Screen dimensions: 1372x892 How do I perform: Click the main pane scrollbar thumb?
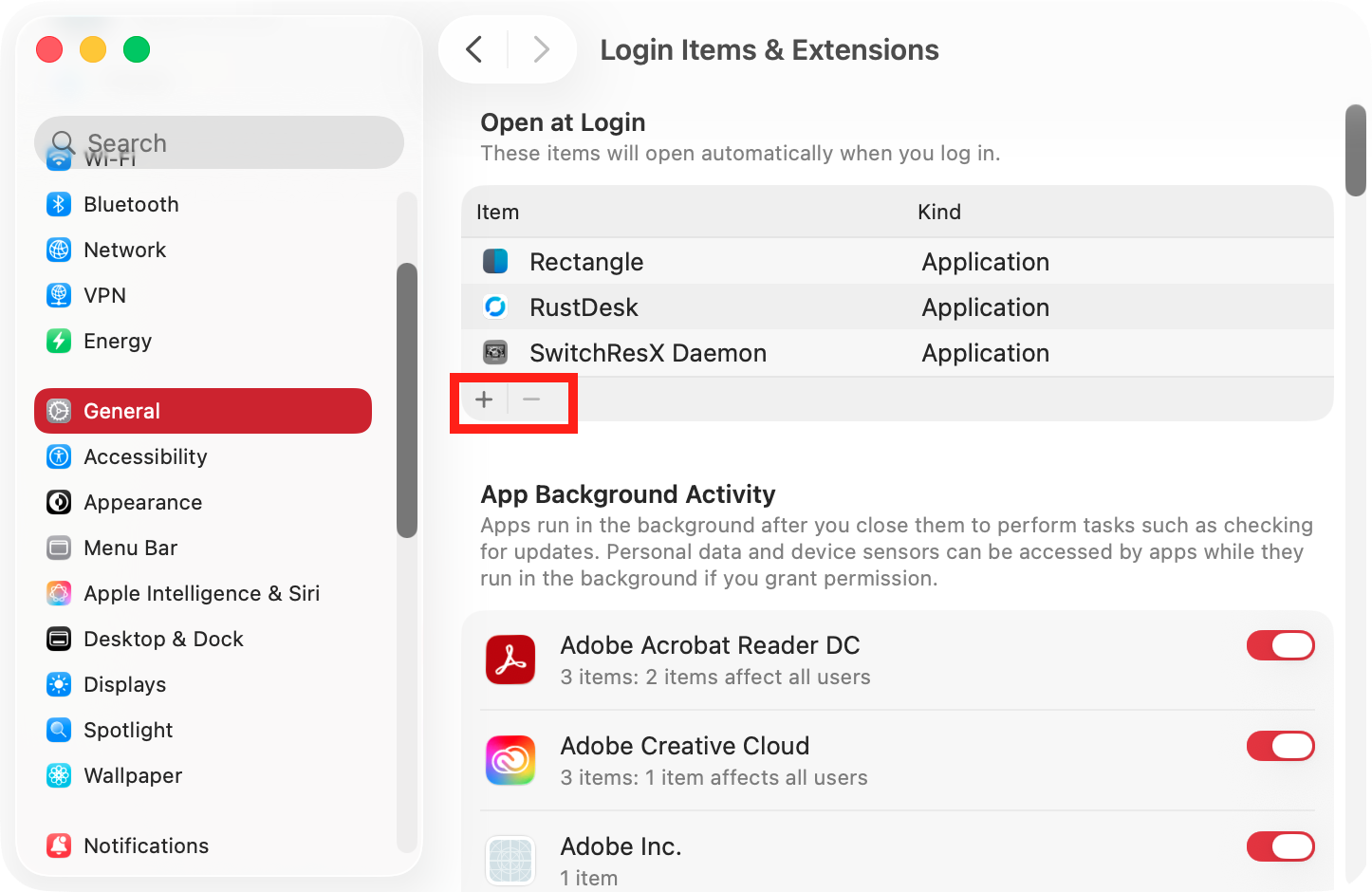(x=1356, y=150)
